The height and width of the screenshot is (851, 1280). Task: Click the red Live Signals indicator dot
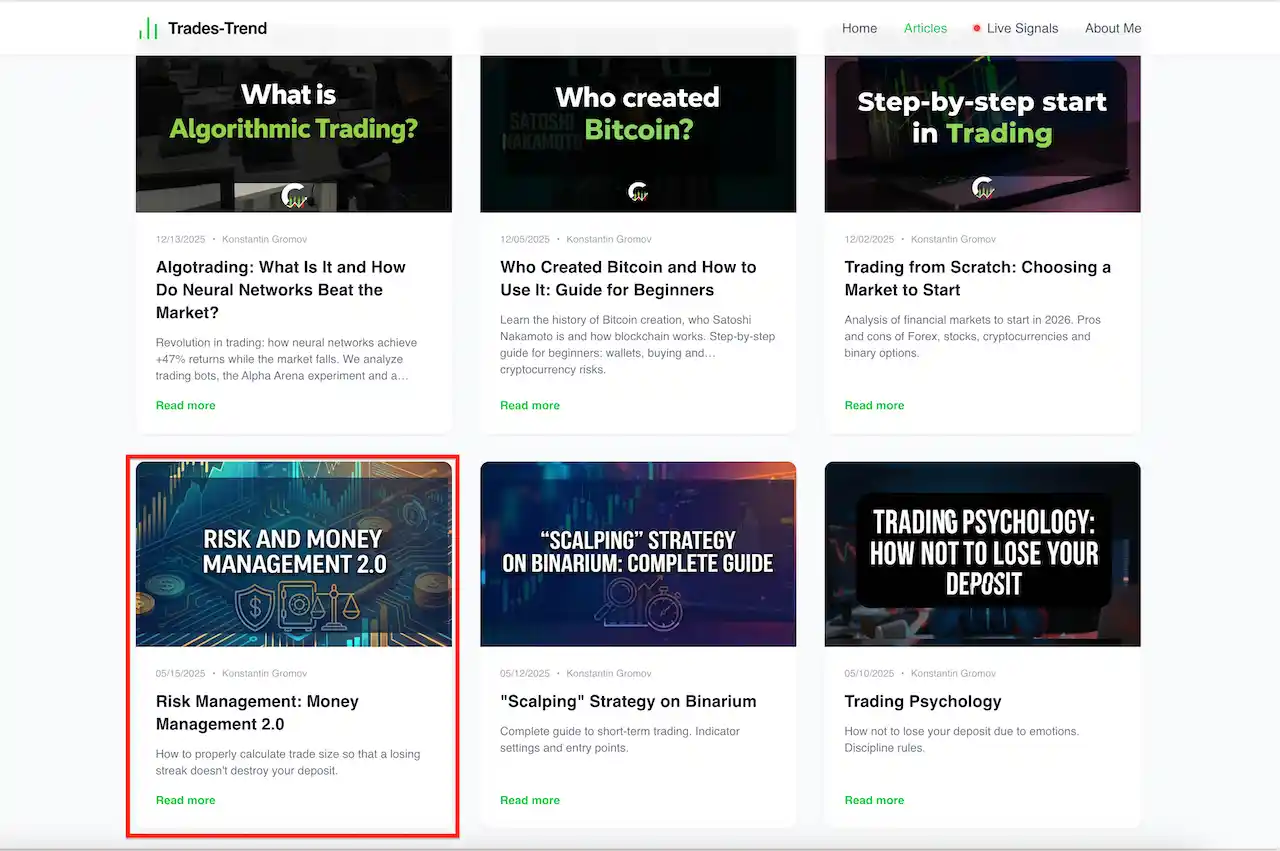coord(977,28)
